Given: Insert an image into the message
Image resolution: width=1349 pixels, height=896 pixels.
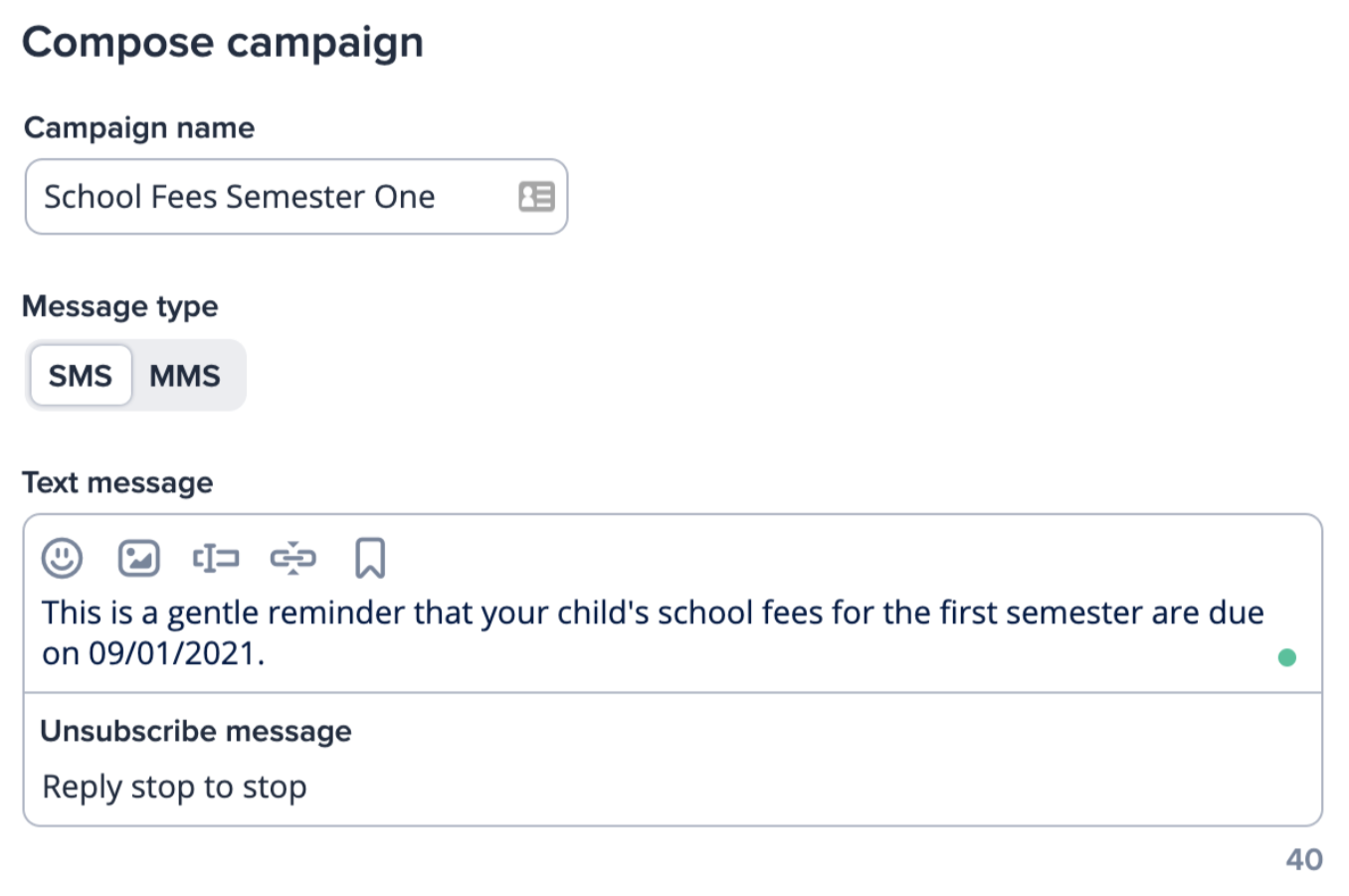Looking at the screenshot, I should point(138,558).
